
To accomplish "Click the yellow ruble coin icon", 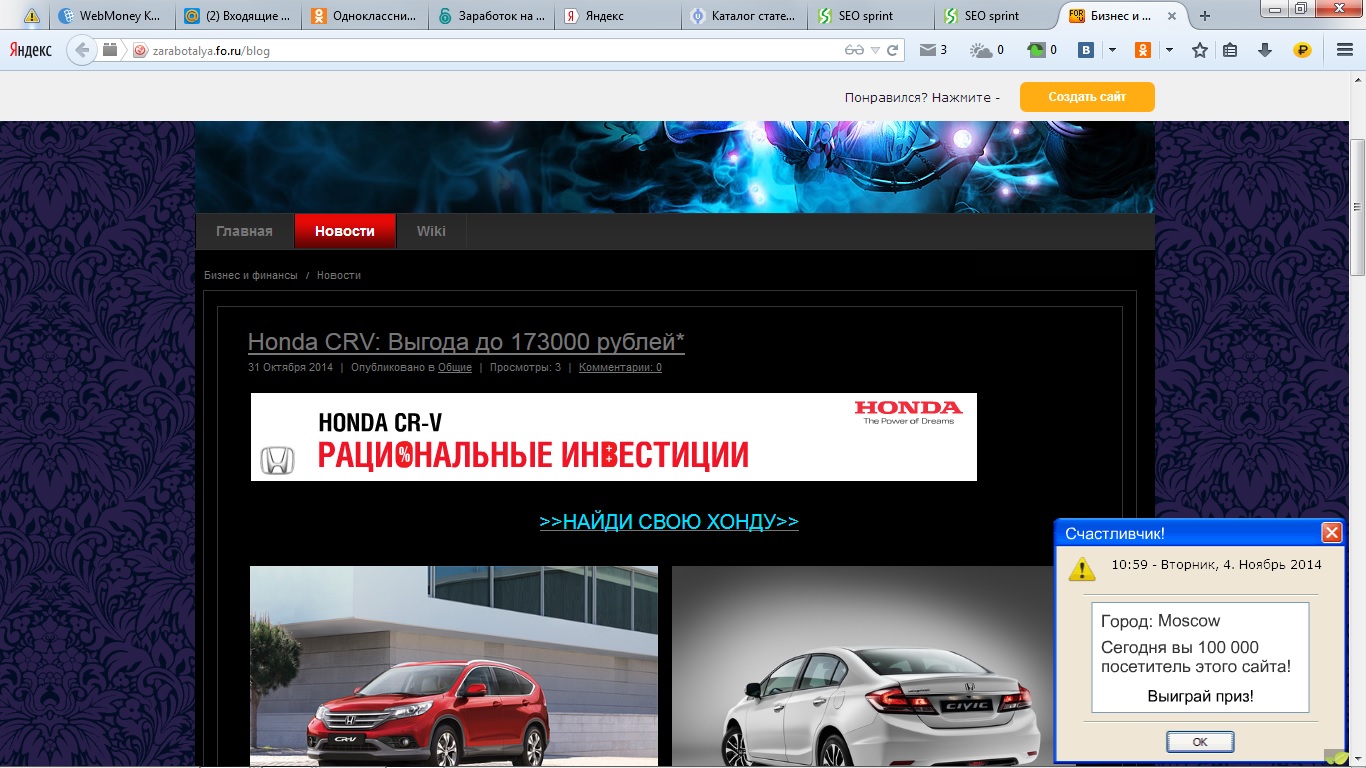I will [x=1302, y=50].
